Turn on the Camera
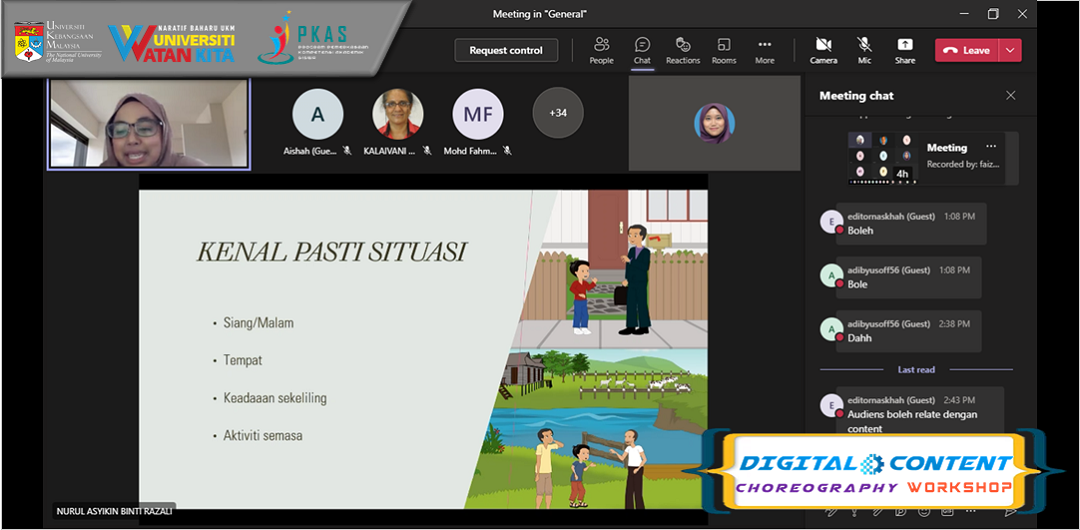The image size is (1080, 530). click(x=823, y=50)
